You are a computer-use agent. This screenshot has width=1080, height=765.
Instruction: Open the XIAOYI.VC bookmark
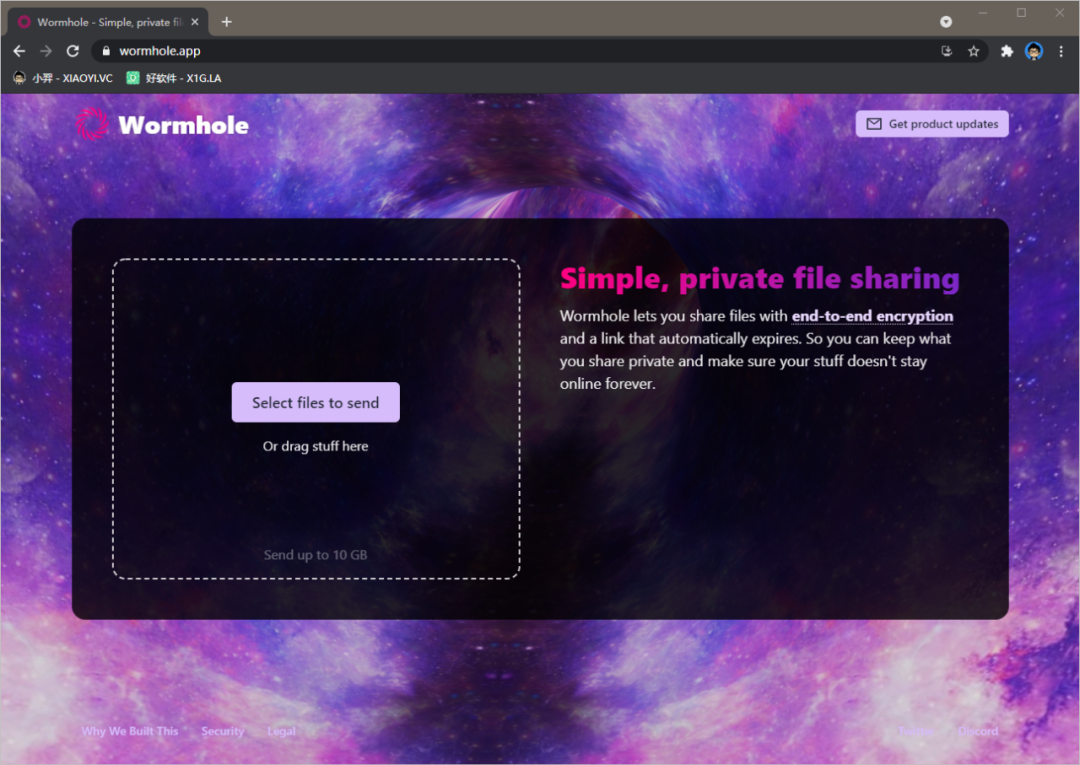pyautogui.click(x=63, y=78)
